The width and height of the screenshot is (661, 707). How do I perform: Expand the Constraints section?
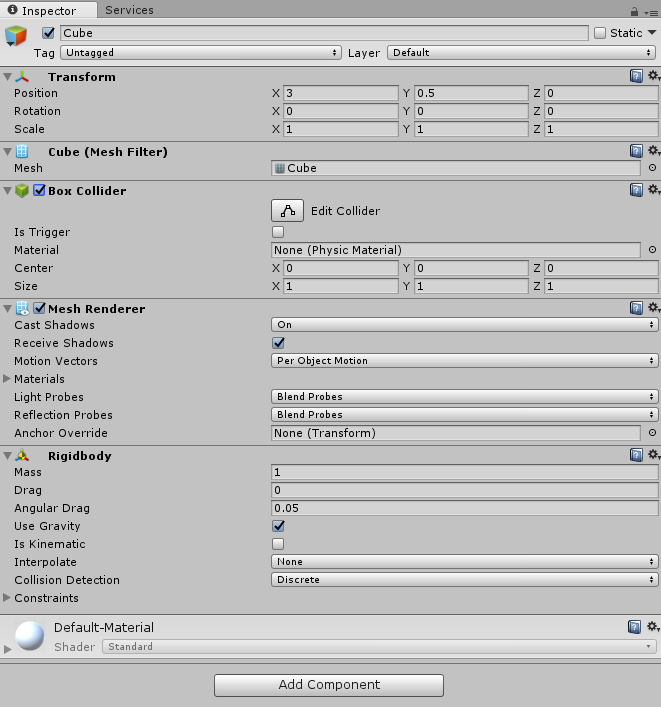point(8,598)
